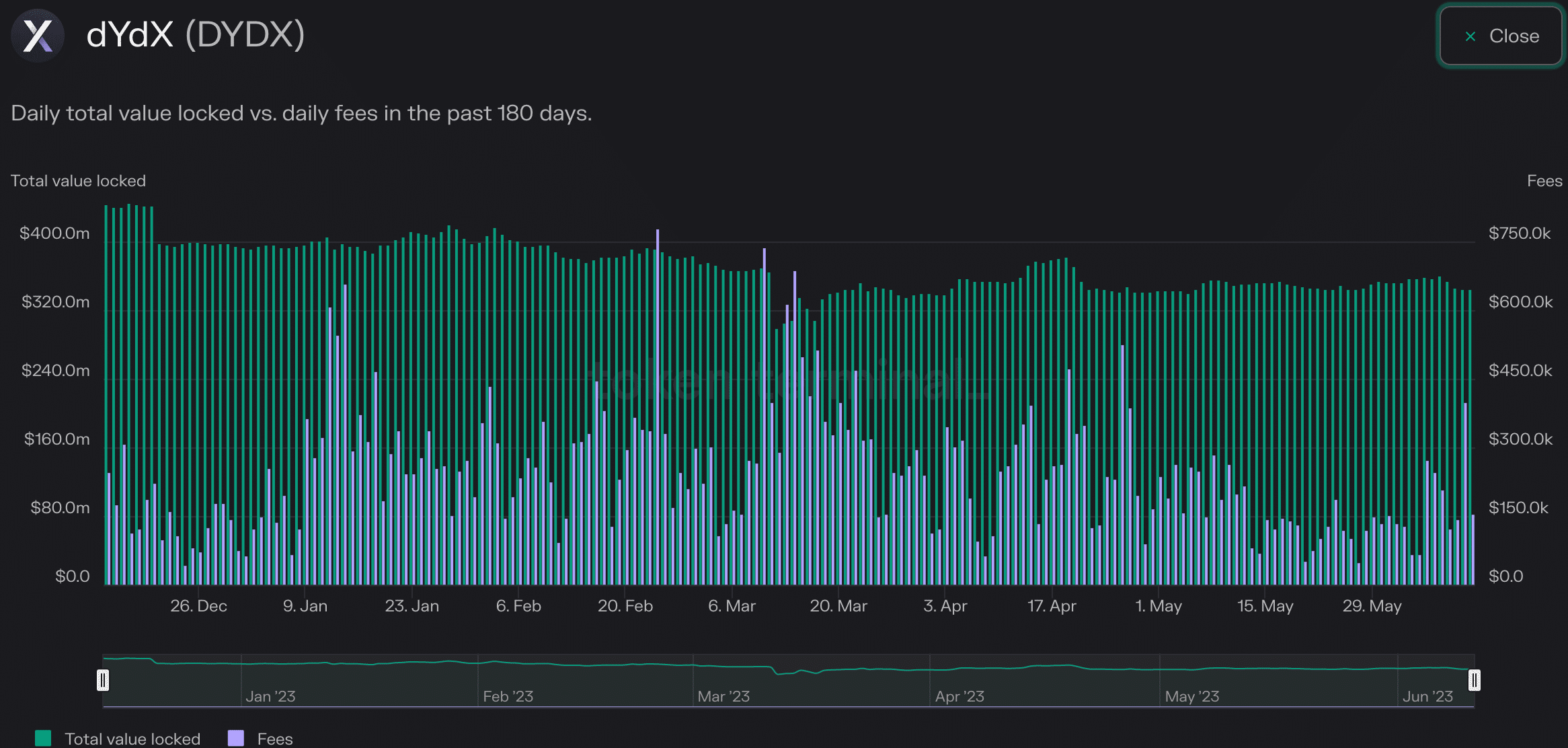The width and height of the screenshot is (1568, 748).
Task: Click the 6. Mar date label
Action: pos(732,606)
